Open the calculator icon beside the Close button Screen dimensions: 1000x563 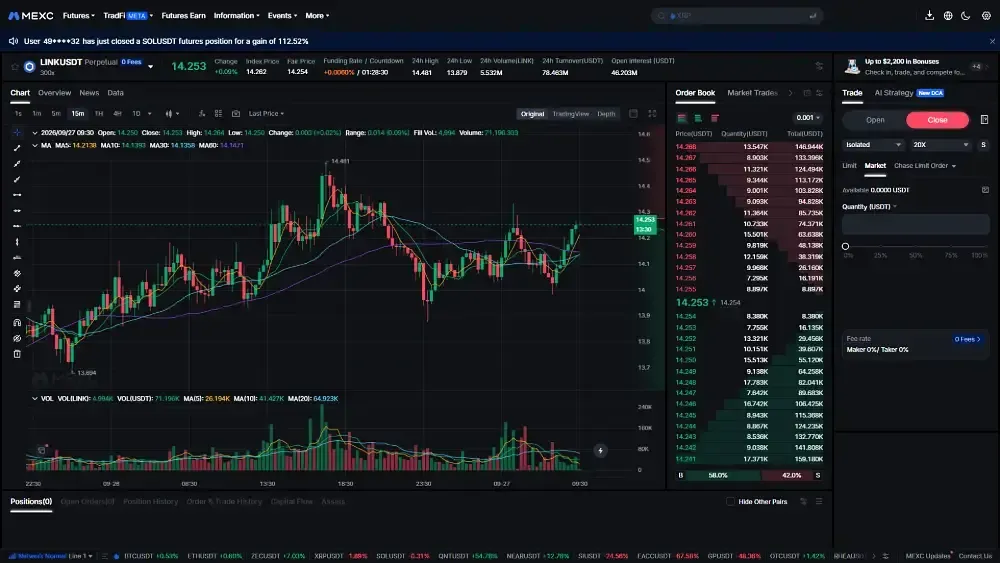[x=984, y=120]
